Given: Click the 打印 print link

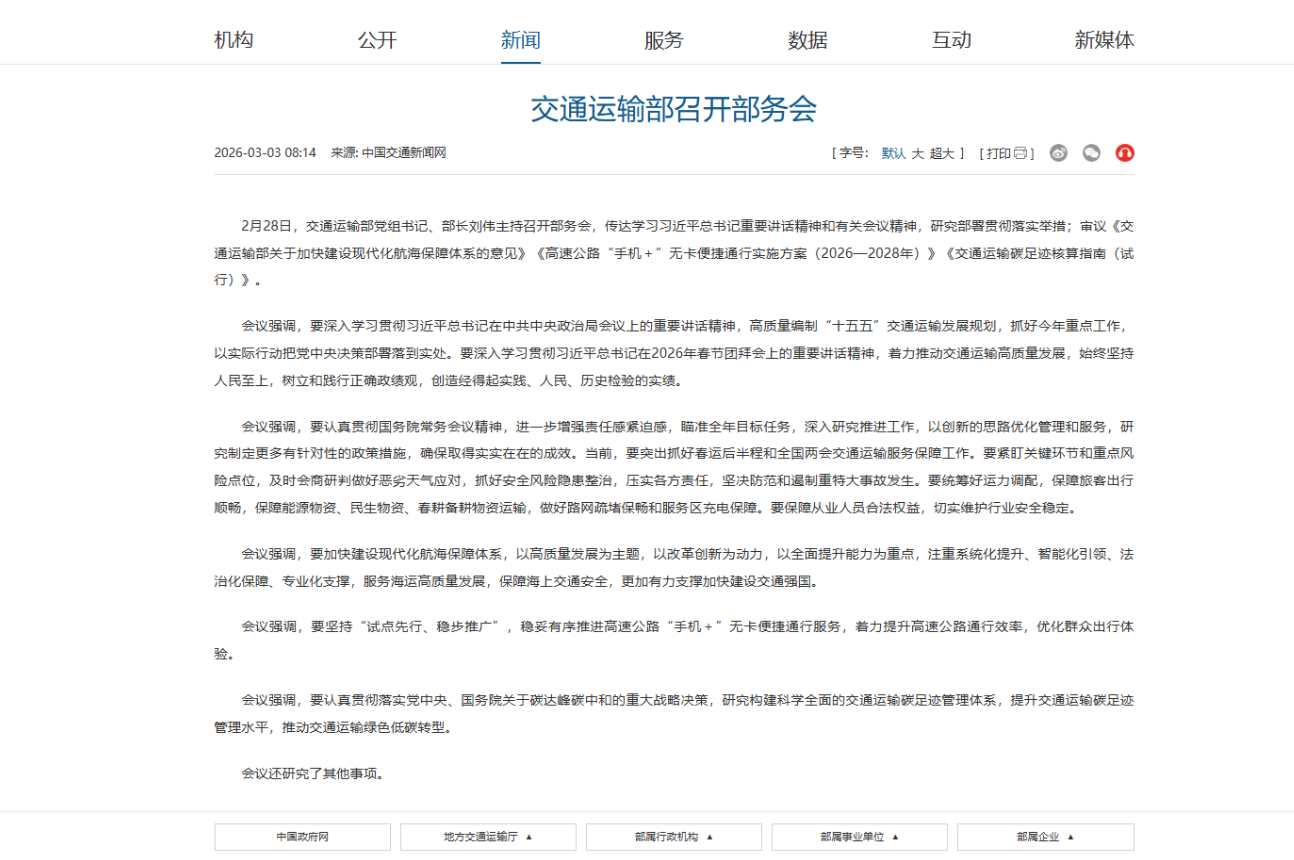Looking at the screenshot, I should [998, 153].
